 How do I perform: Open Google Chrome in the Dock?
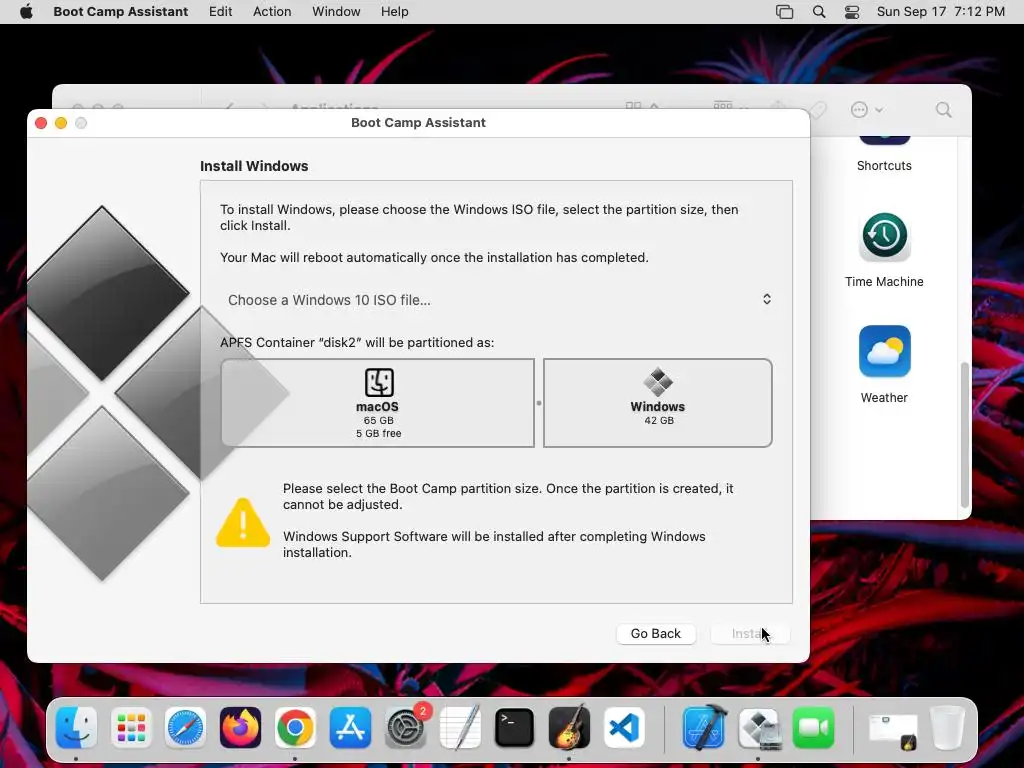pos(295,727)
